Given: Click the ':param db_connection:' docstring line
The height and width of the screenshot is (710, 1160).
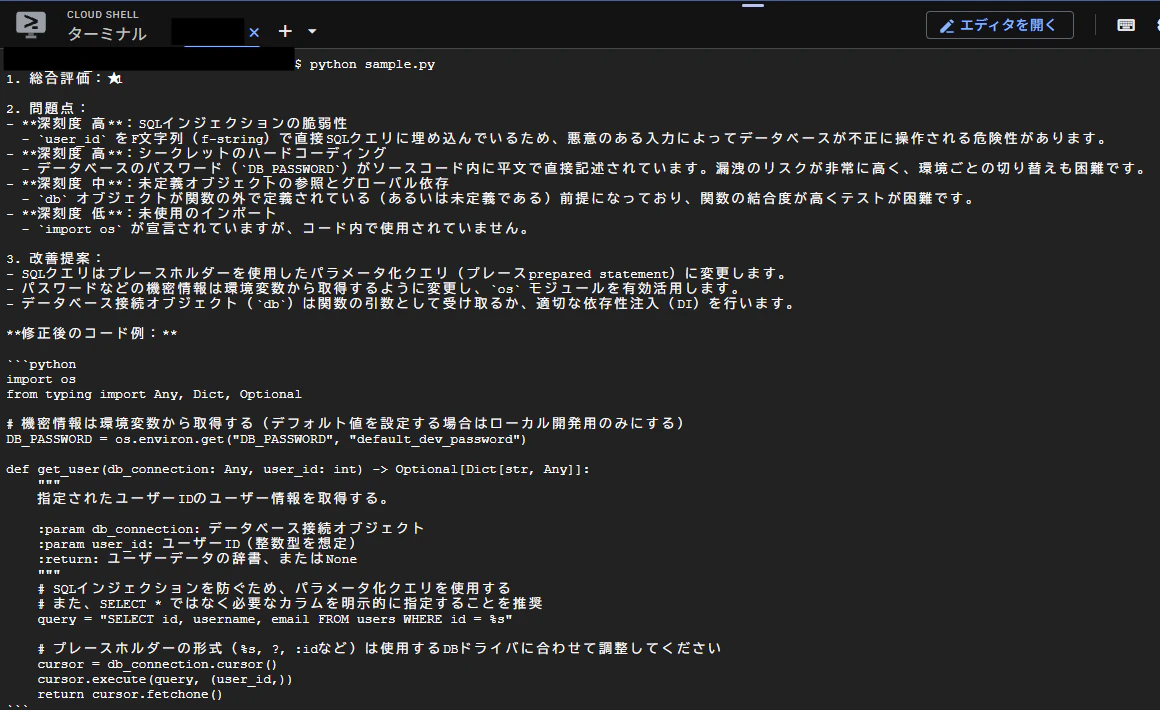Looking at the screenshot, I should click(232, 529).
